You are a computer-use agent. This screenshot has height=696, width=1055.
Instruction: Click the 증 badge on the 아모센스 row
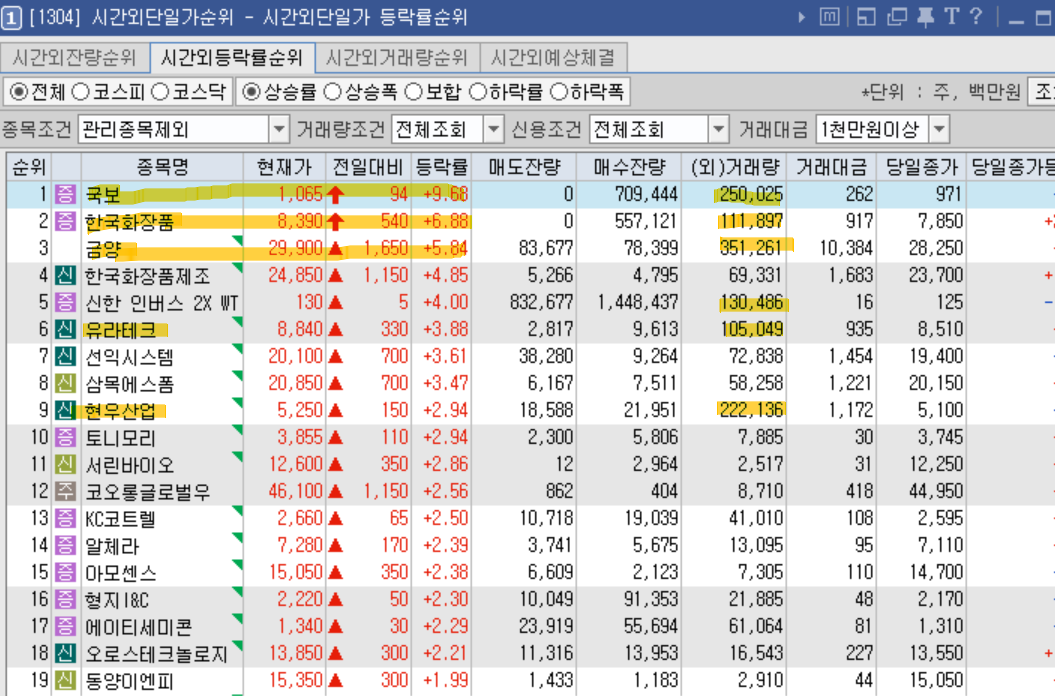click(x=65, y=571)
